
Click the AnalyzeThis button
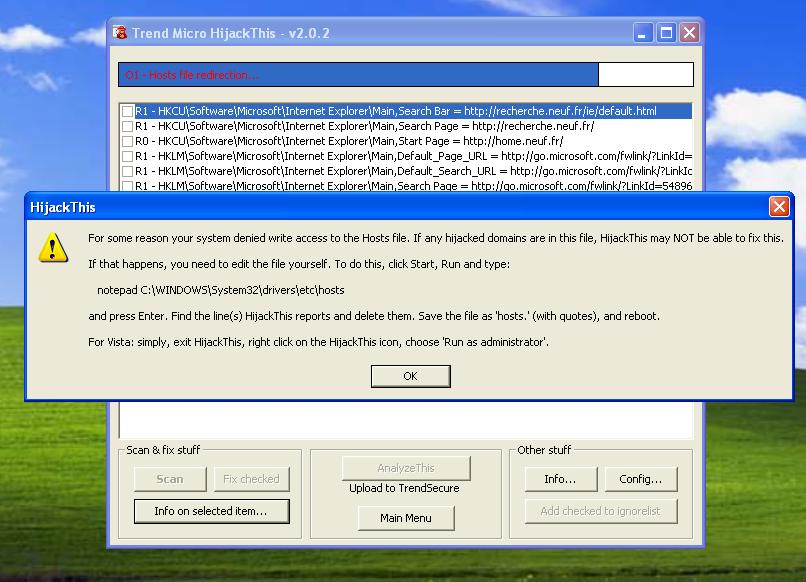[405, 468]
